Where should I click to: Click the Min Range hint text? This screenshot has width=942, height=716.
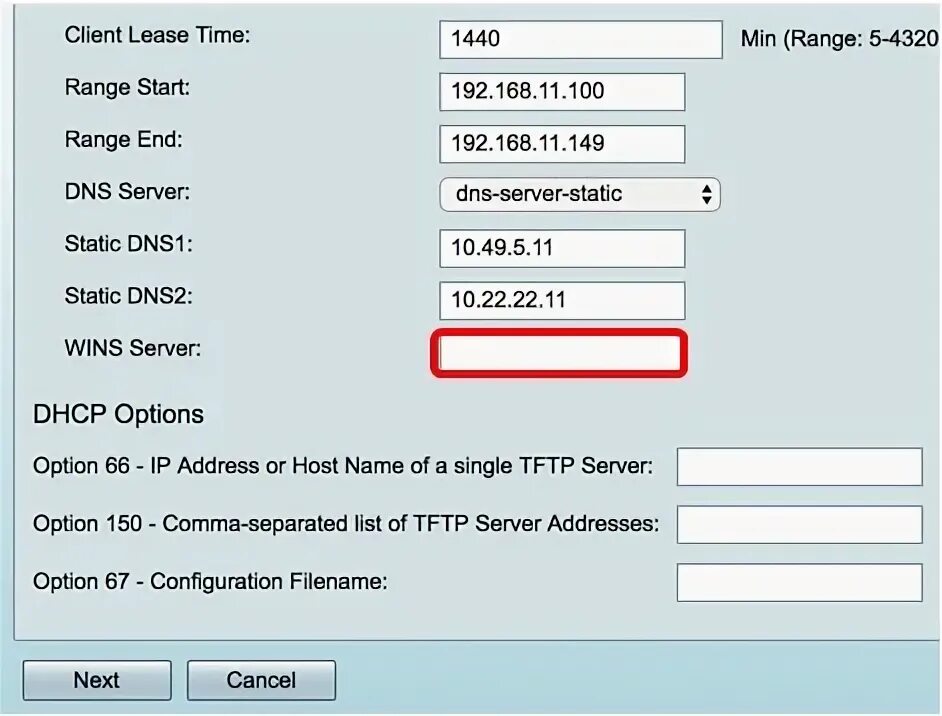tap(839, 39)
